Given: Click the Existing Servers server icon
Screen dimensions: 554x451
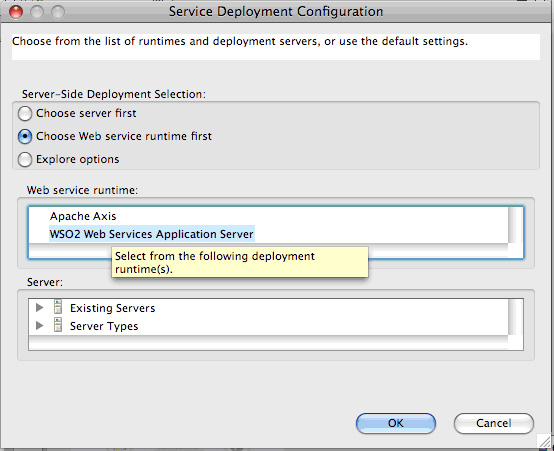Looking at the screenshot, I should tap(58, 307).
